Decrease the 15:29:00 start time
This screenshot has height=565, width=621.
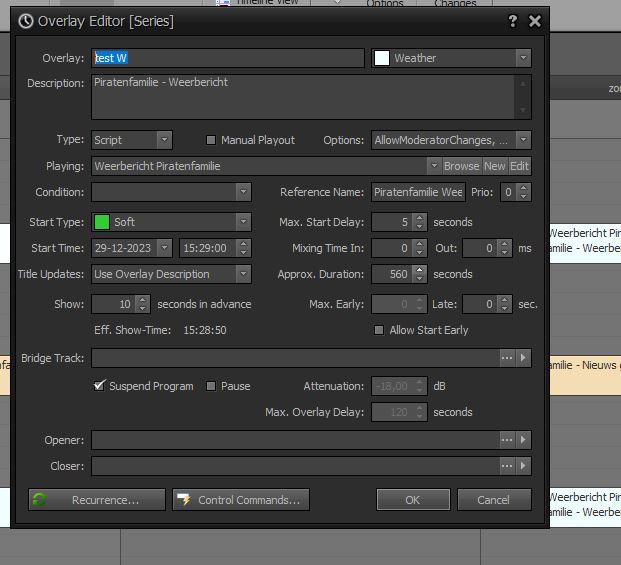pyautogui.click(x=243, y=252)
